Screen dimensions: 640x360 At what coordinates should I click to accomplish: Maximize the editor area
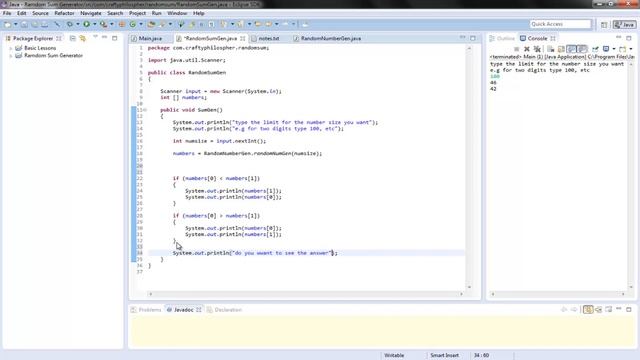[473, 38]
